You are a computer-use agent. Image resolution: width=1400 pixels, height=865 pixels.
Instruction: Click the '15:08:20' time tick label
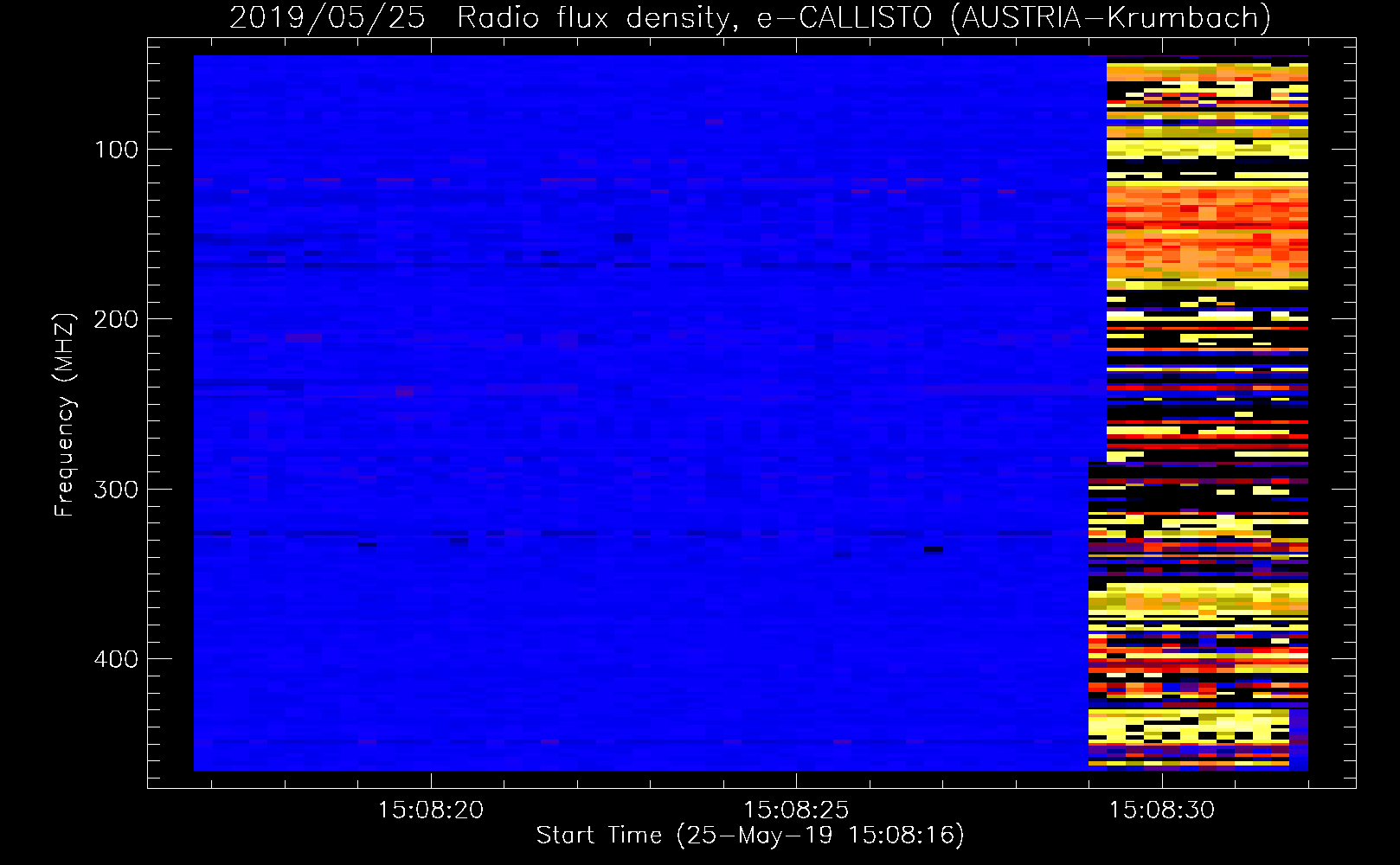click(x=430, y=811)
